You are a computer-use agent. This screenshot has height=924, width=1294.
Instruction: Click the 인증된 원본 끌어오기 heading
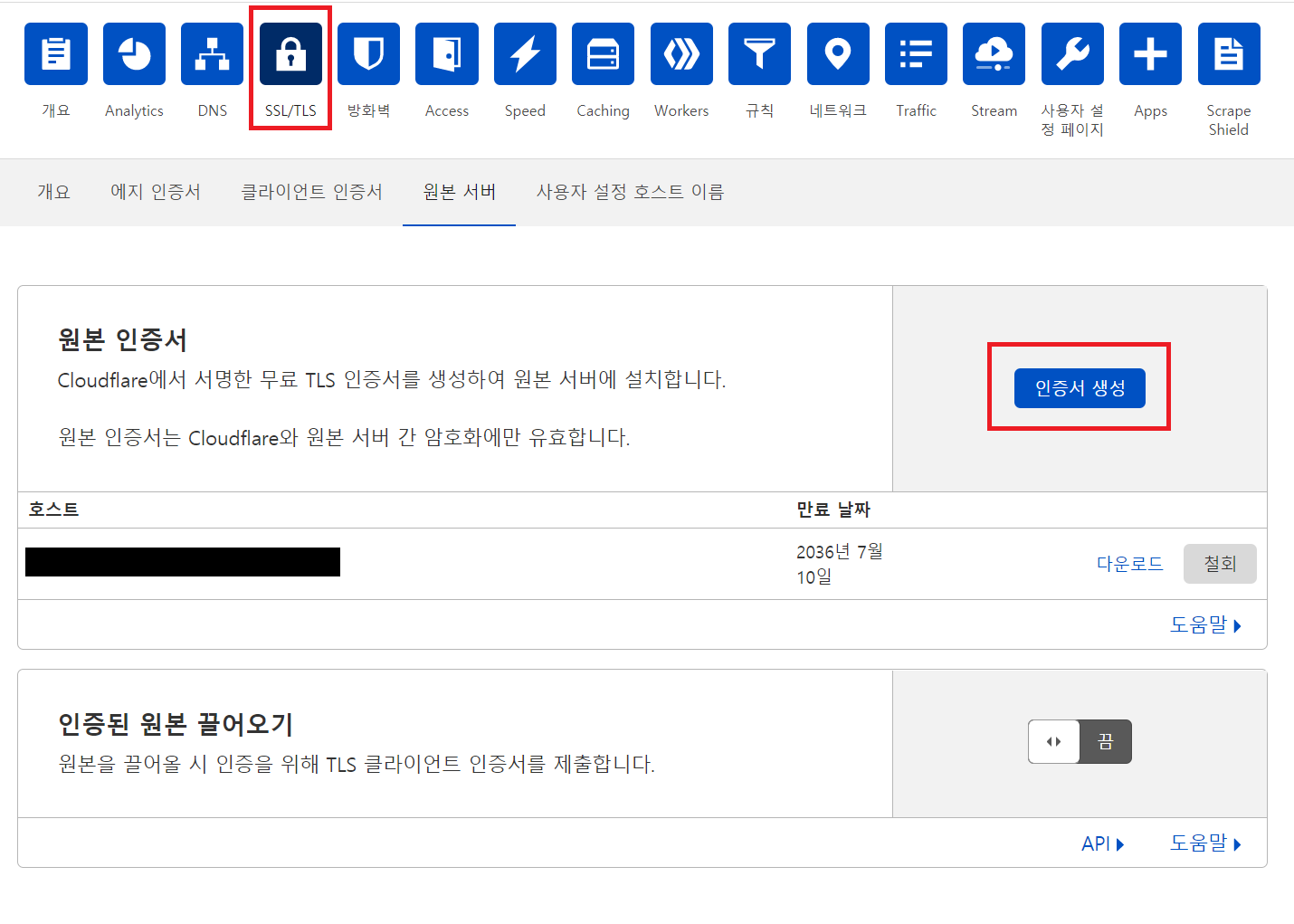176,724
